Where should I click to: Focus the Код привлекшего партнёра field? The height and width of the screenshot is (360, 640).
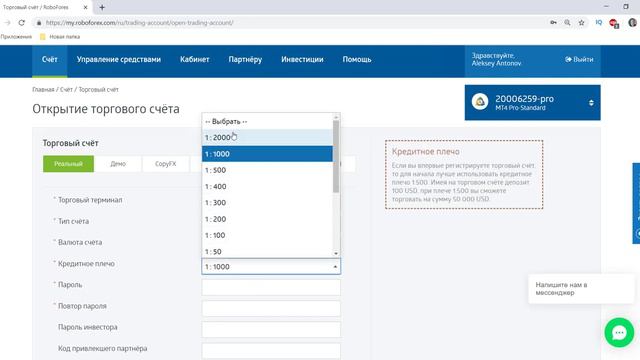coord(271,351)
